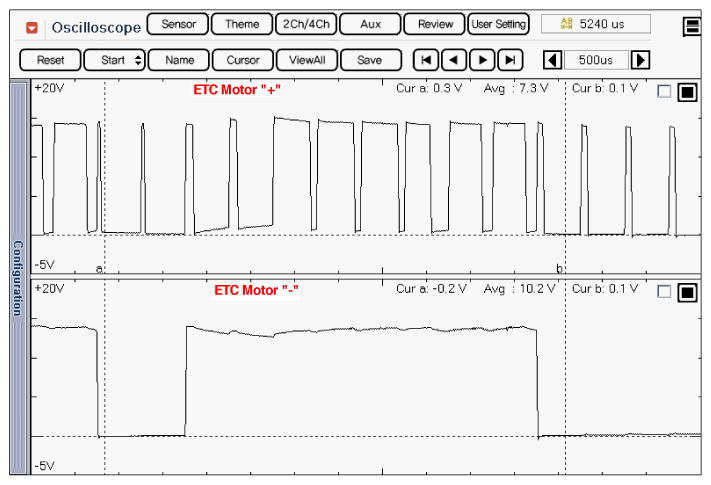Click the ViewAll button
711x485 pixels.
click(305, 60)
